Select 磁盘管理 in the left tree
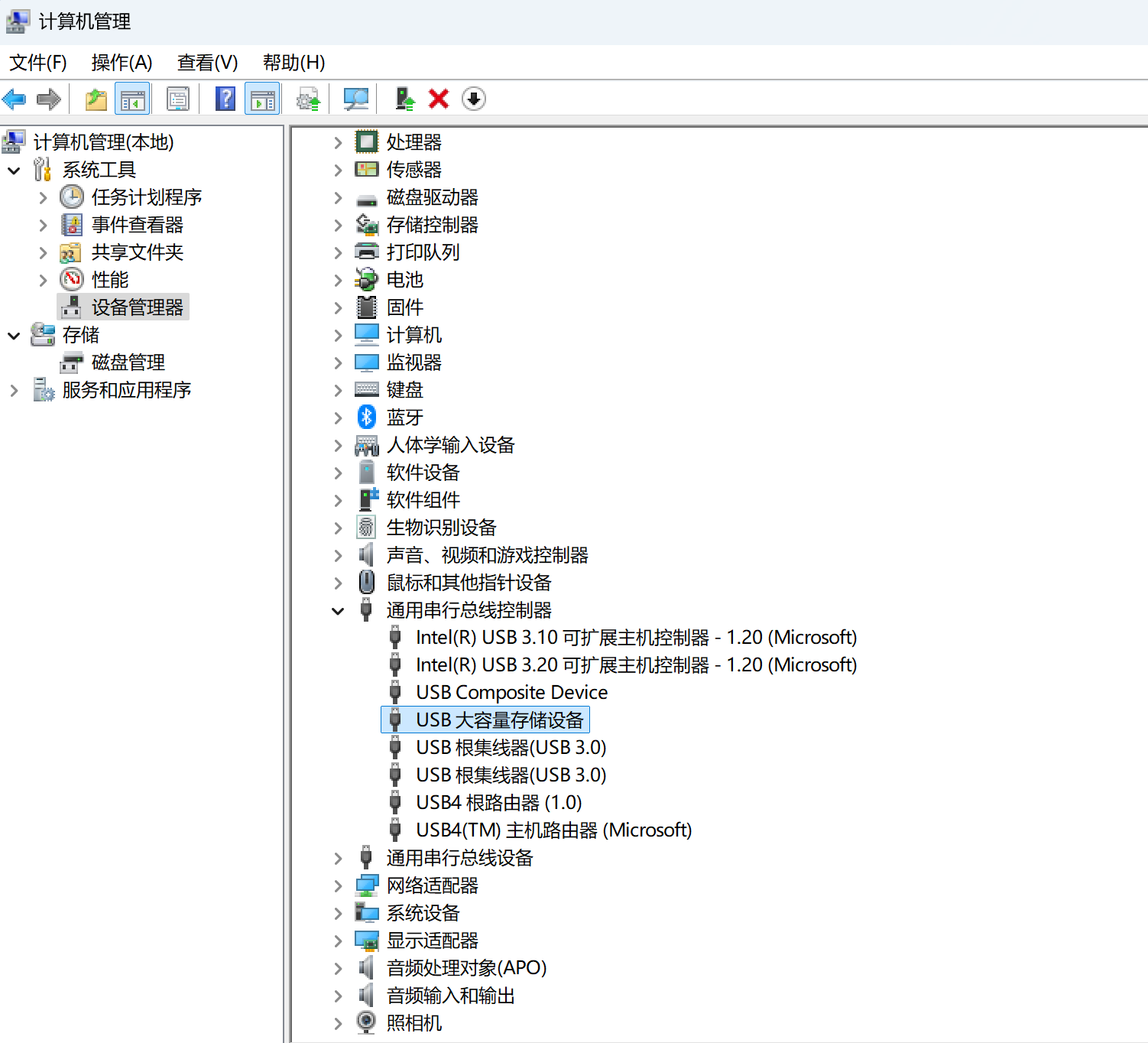Image resolution: width=1148 pixels, height=1043 pixels. tap(128, 362)
